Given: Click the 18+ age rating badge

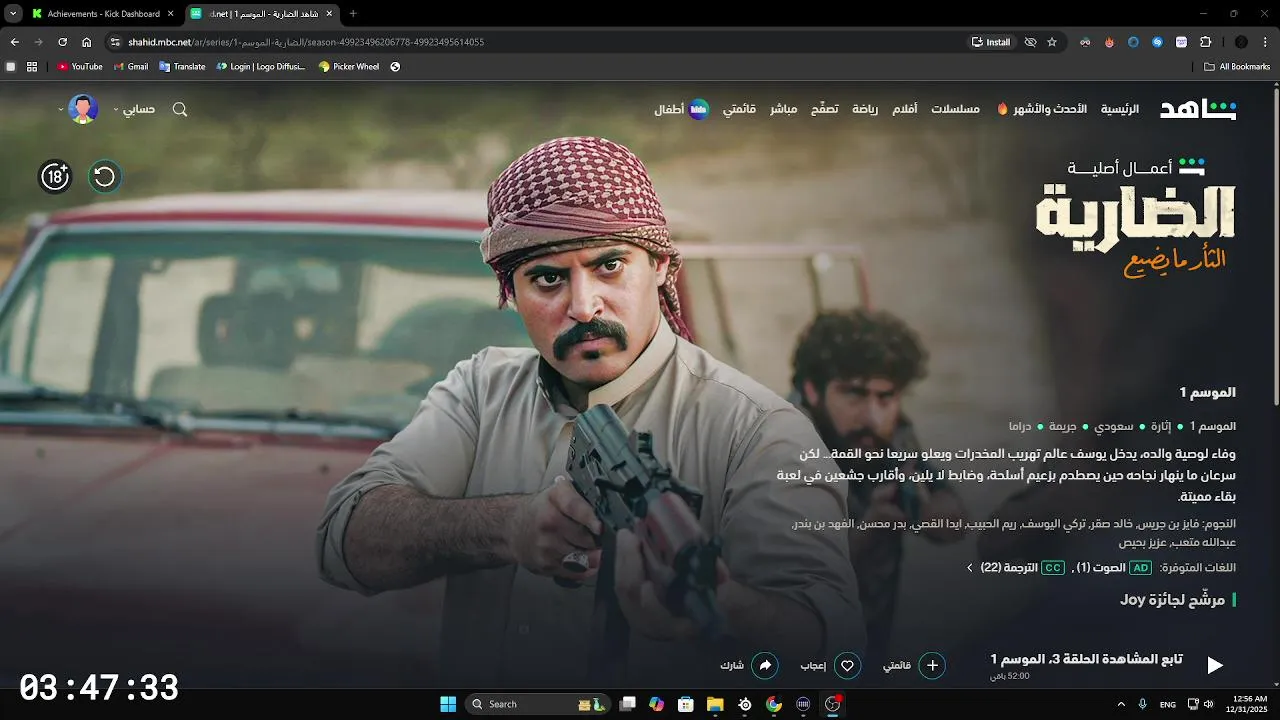Looking at the screenshot, I should (x=55, y=177).
